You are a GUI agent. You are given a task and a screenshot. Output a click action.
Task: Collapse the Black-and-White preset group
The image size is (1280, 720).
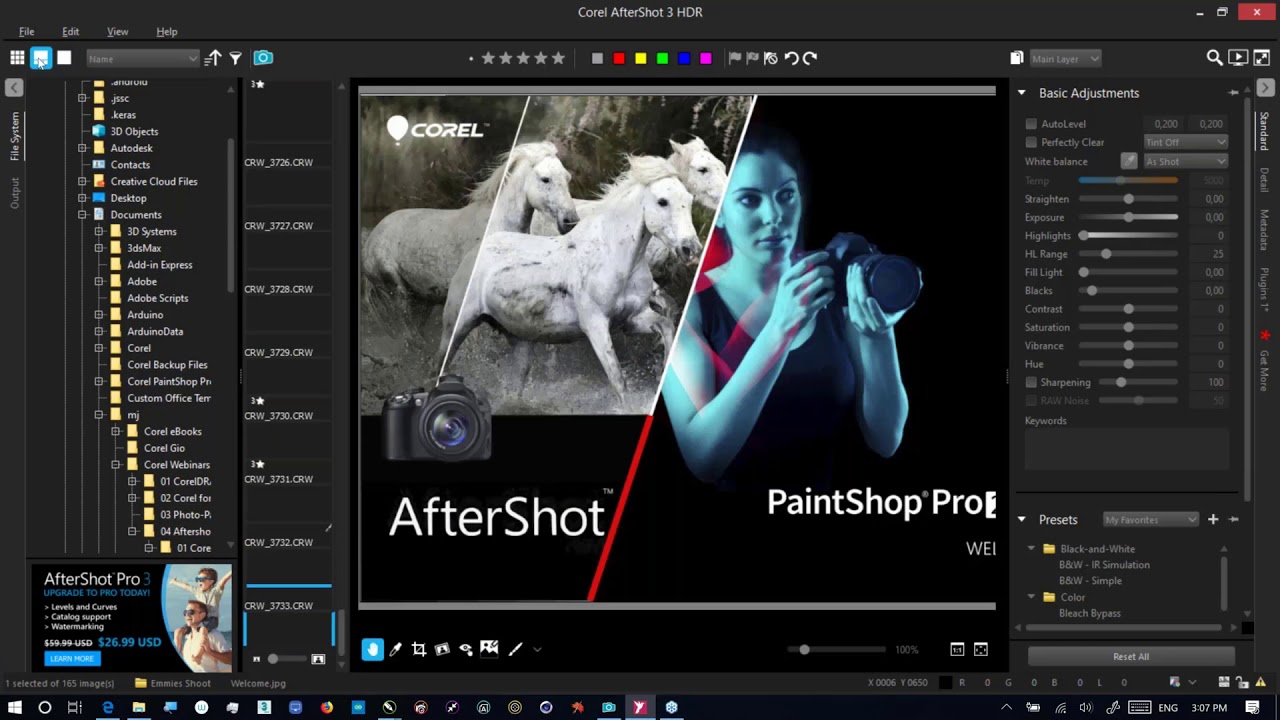(x=1031, y=549)
